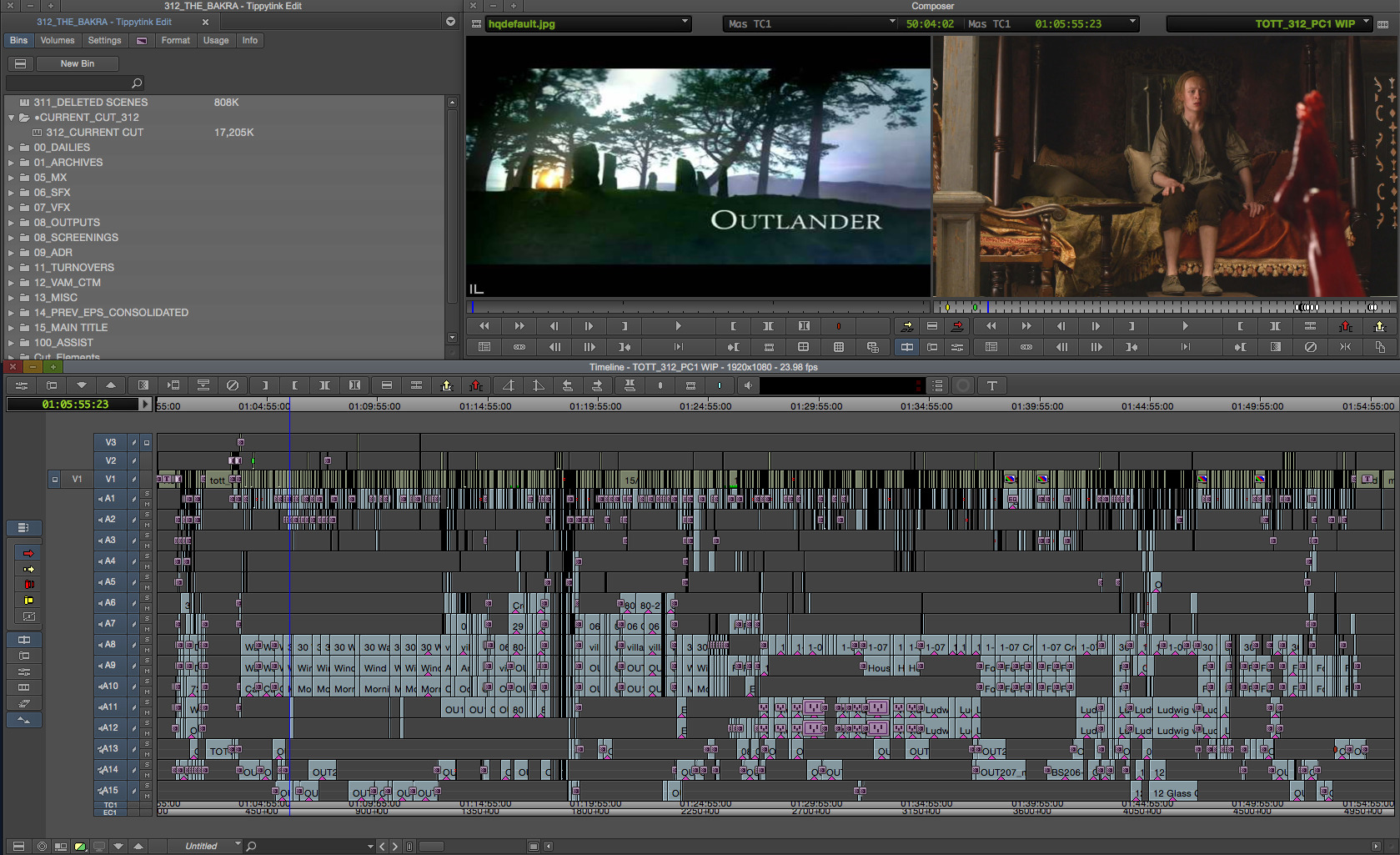This screenshot has height=855, width=1400.
Task: Solo audio track A1
Action: pos(147,494)
